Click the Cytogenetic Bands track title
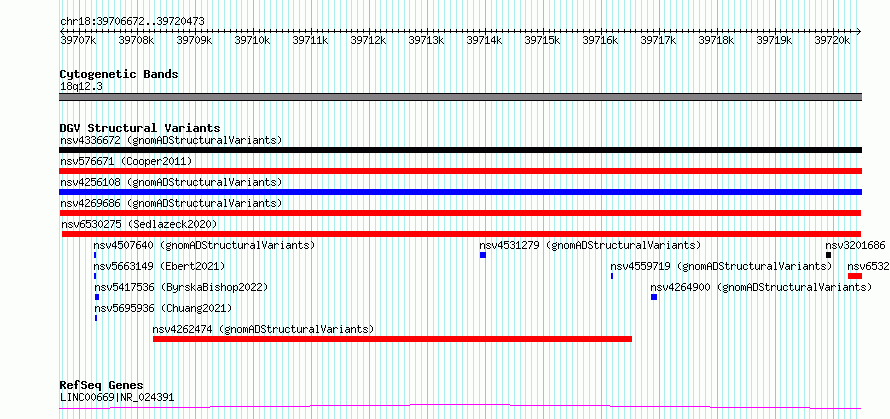This screenshot has width=890, height=419. tap(119, 74)
